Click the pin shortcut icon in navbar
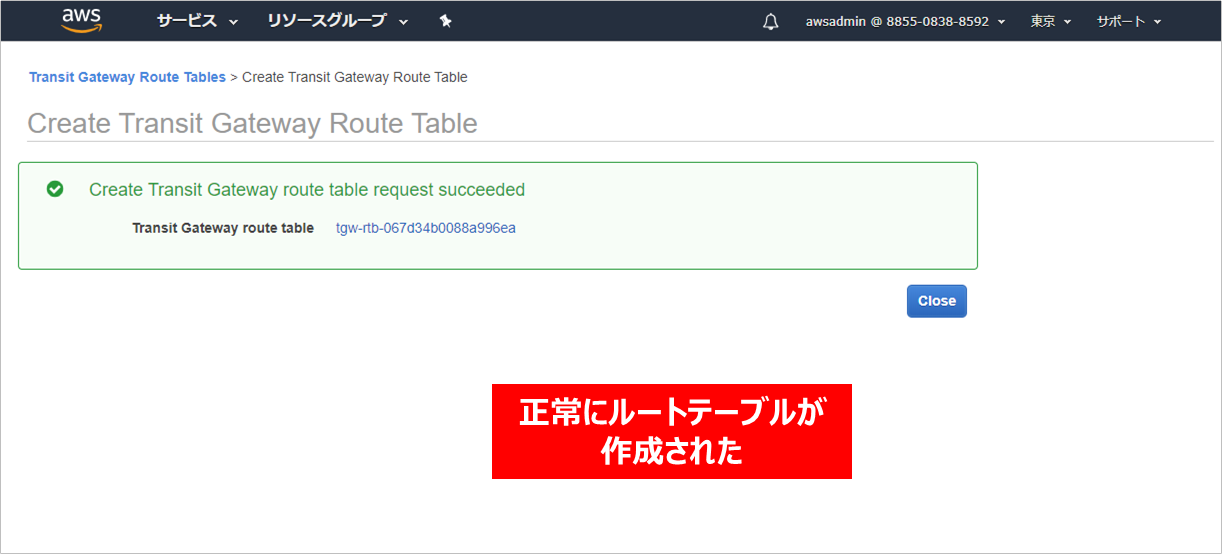The height and width of the screenshot is (554, 1222). click(446, 21)
